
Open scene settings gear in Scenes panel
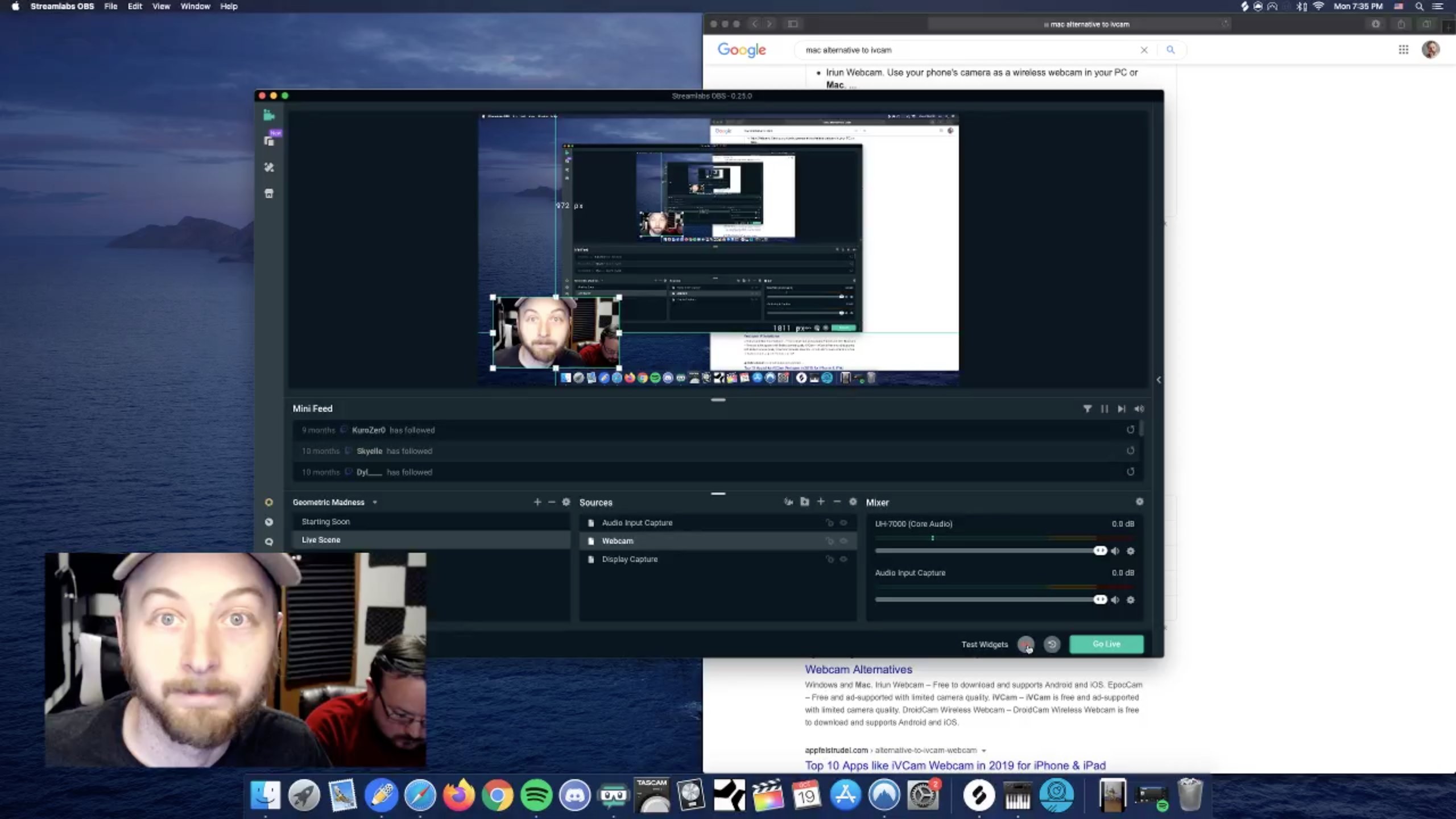pyautogui.click(x=566, y=502)
